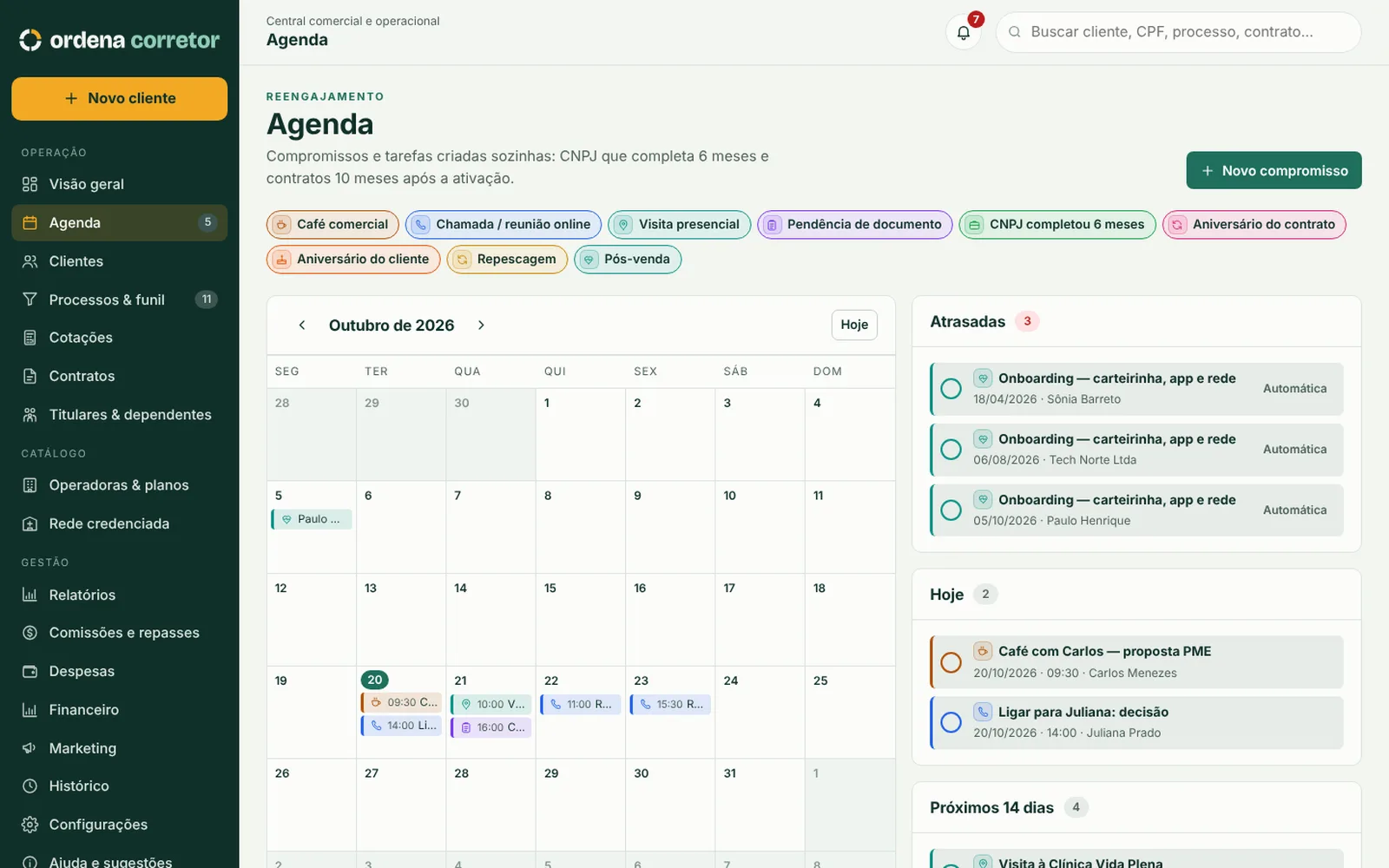Click the Visão geral dashboard icon
This screenshot has width=1389, height=868.
pyautogui.click(x=30, y=184)
